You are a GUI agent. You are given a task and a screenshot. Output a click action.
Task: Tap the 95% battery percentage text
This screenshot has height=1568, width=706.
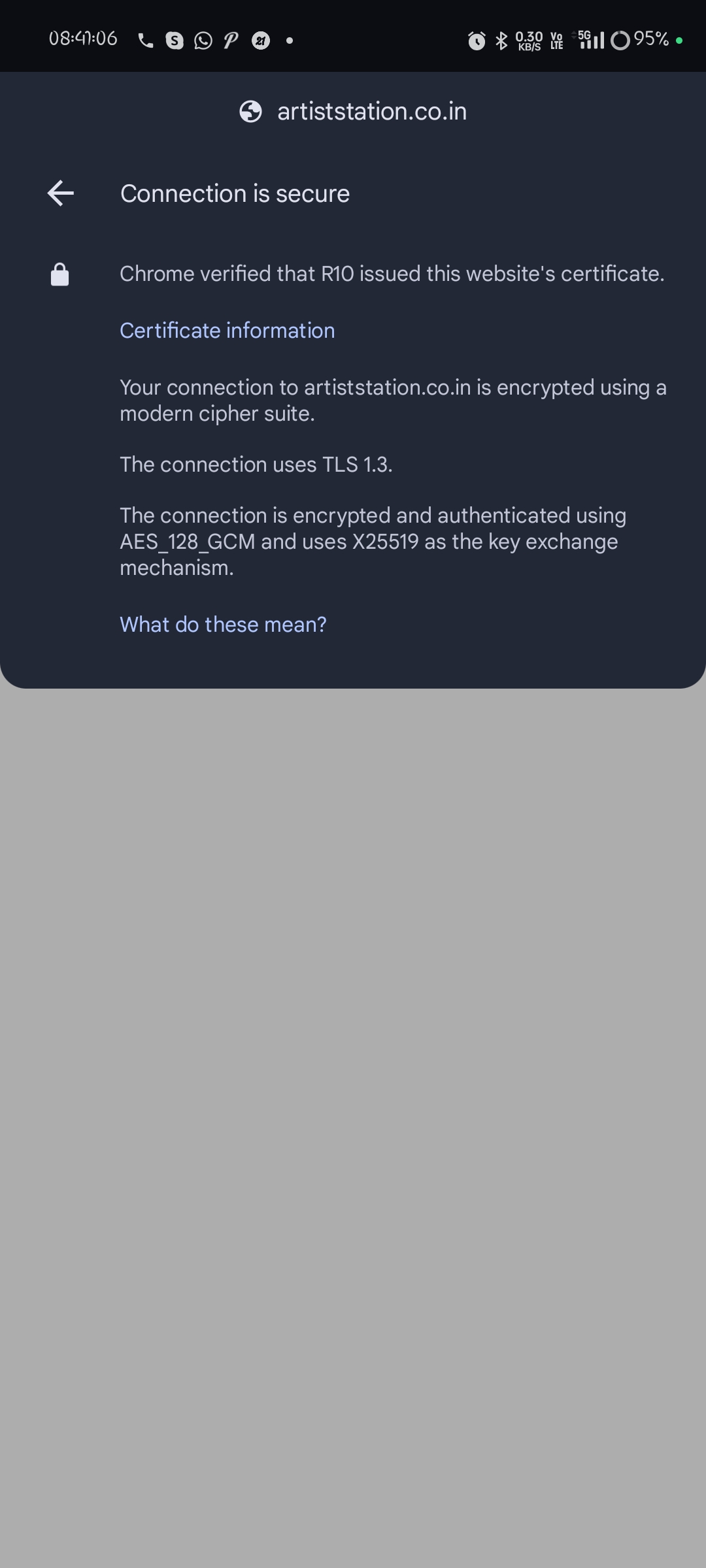point(651,39)
